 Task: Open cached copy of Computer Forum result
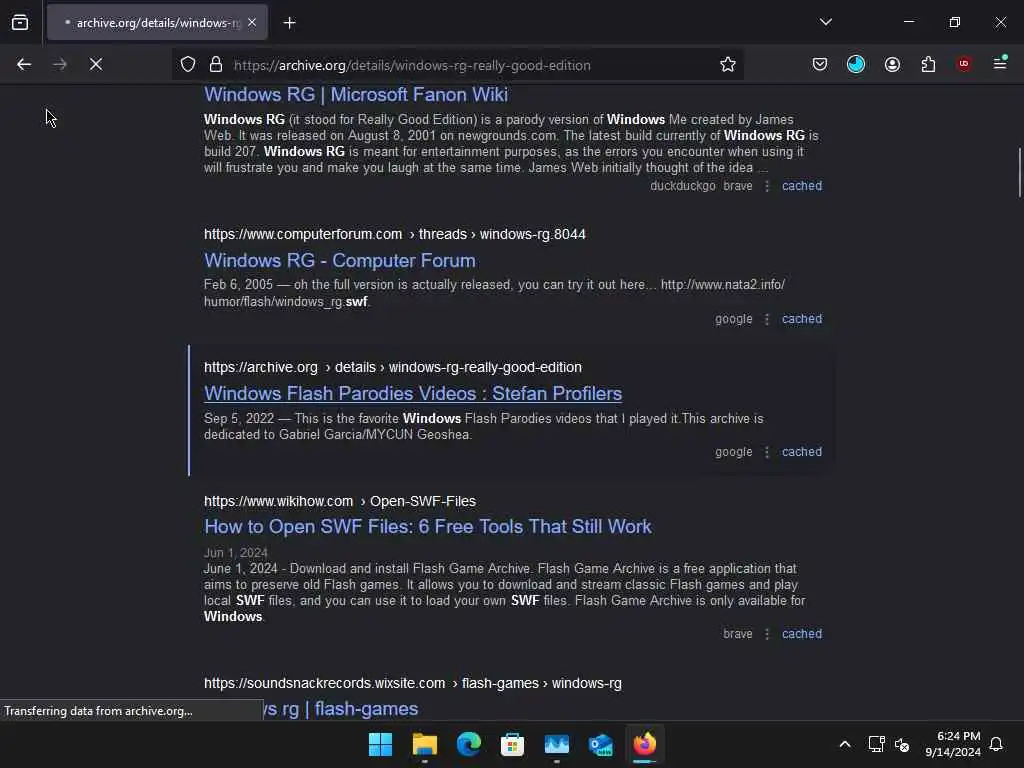[x=802, y=319]
